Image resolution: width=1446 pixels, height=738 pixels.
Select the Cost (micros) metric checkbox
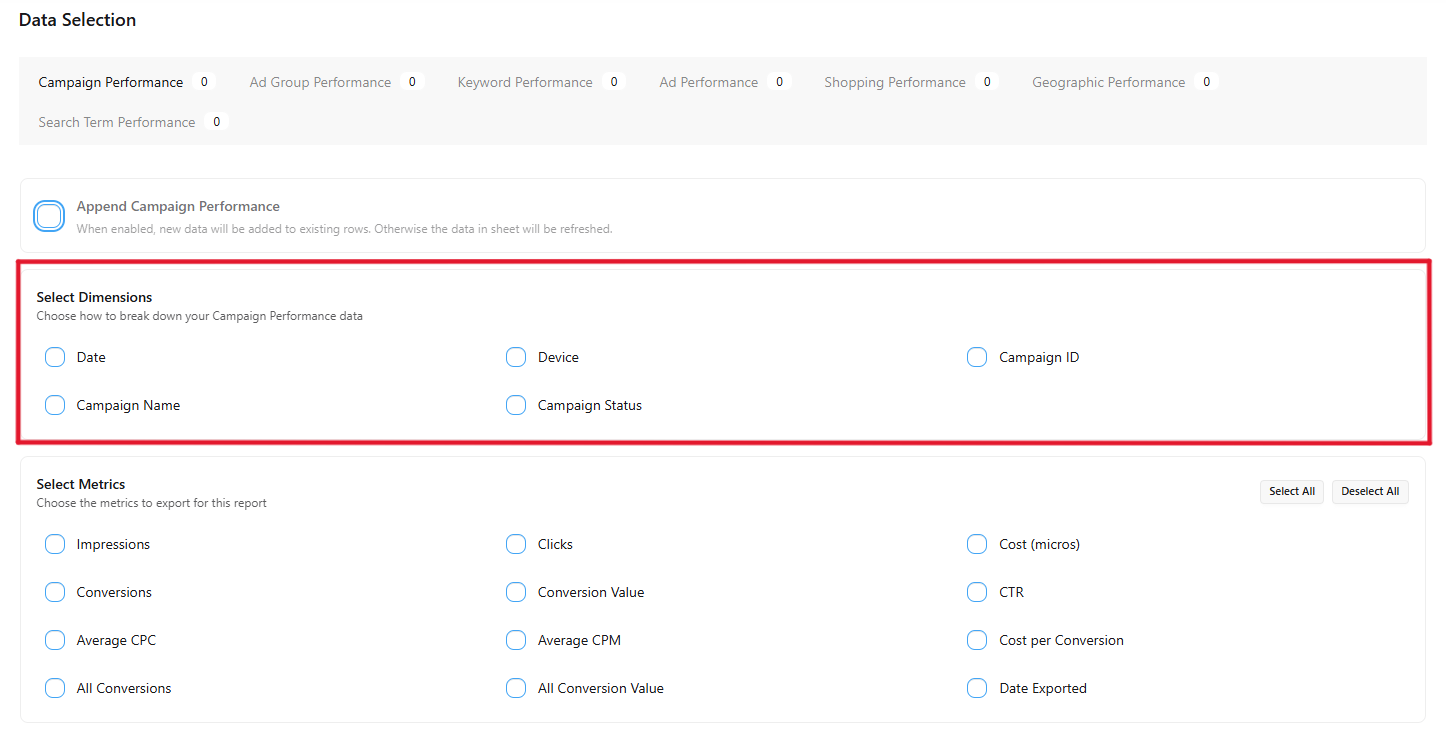(977, 544)
